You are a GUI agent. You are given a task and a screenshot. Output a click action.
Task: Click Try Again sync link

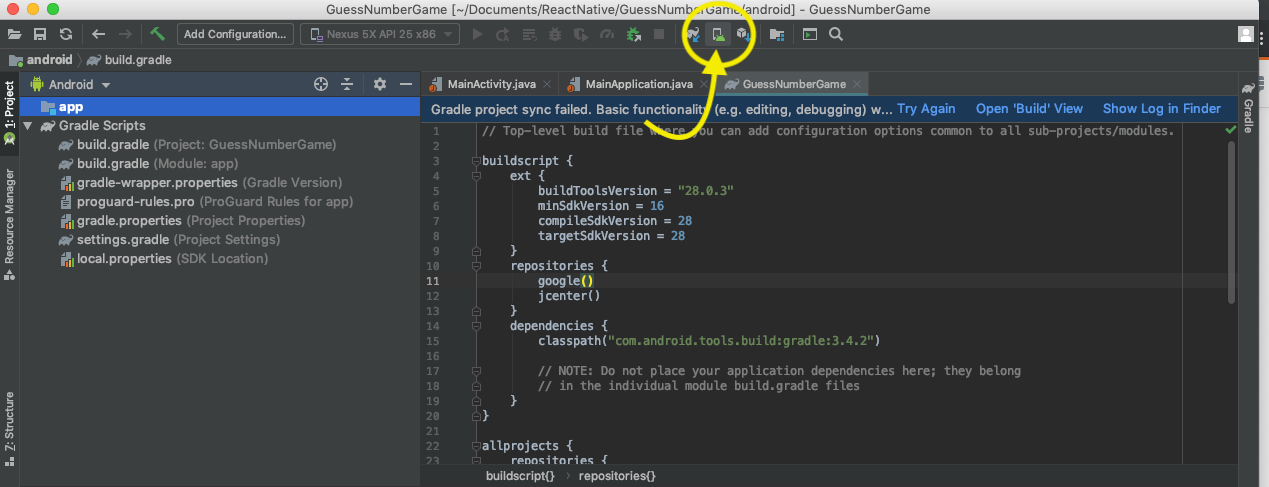pos(926,109)
